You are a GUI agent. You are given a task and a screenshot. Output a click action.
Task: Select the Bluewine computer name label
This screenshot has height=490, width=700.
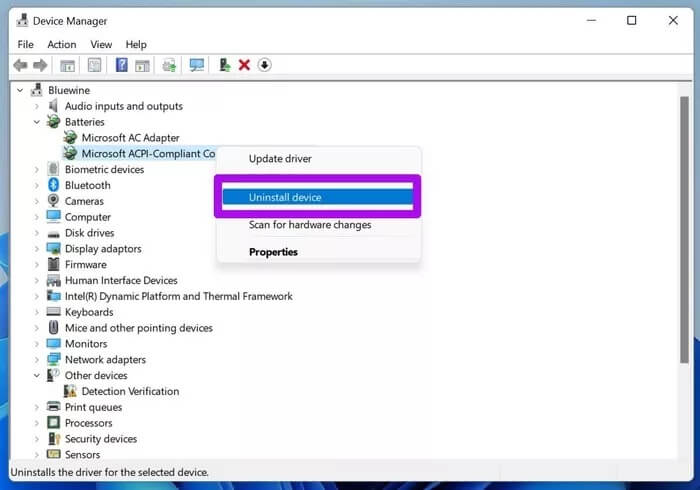[x=69, y=90]
